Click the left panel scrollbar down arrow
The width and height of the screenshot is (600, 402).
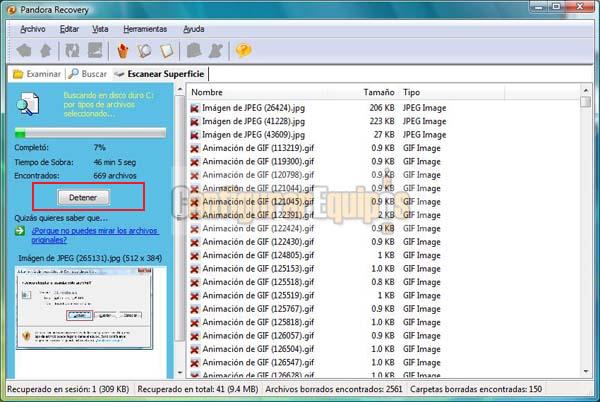[180, 372]
